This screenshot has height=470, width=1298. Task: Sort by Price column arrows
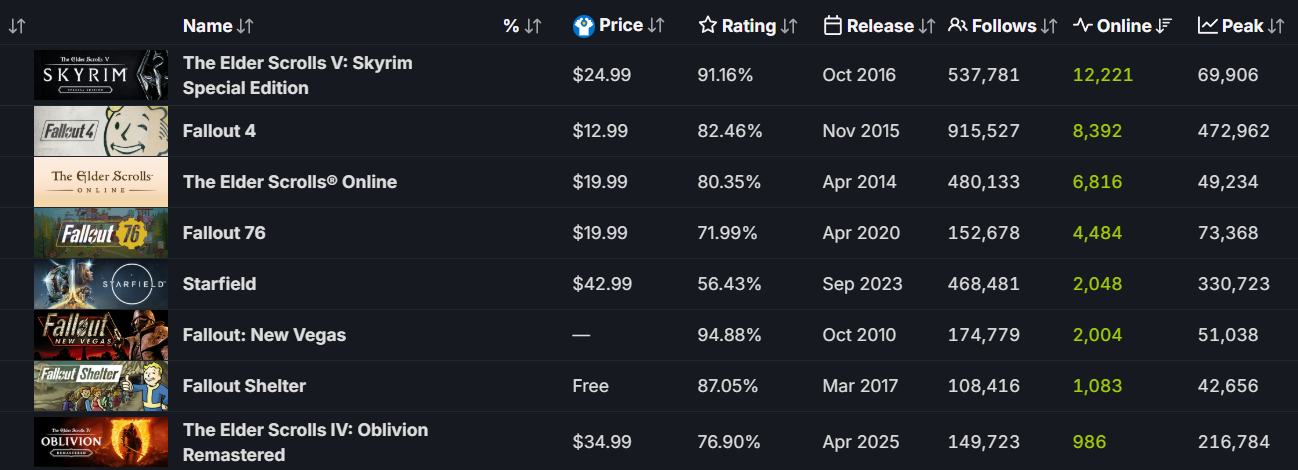coord(656,26)
